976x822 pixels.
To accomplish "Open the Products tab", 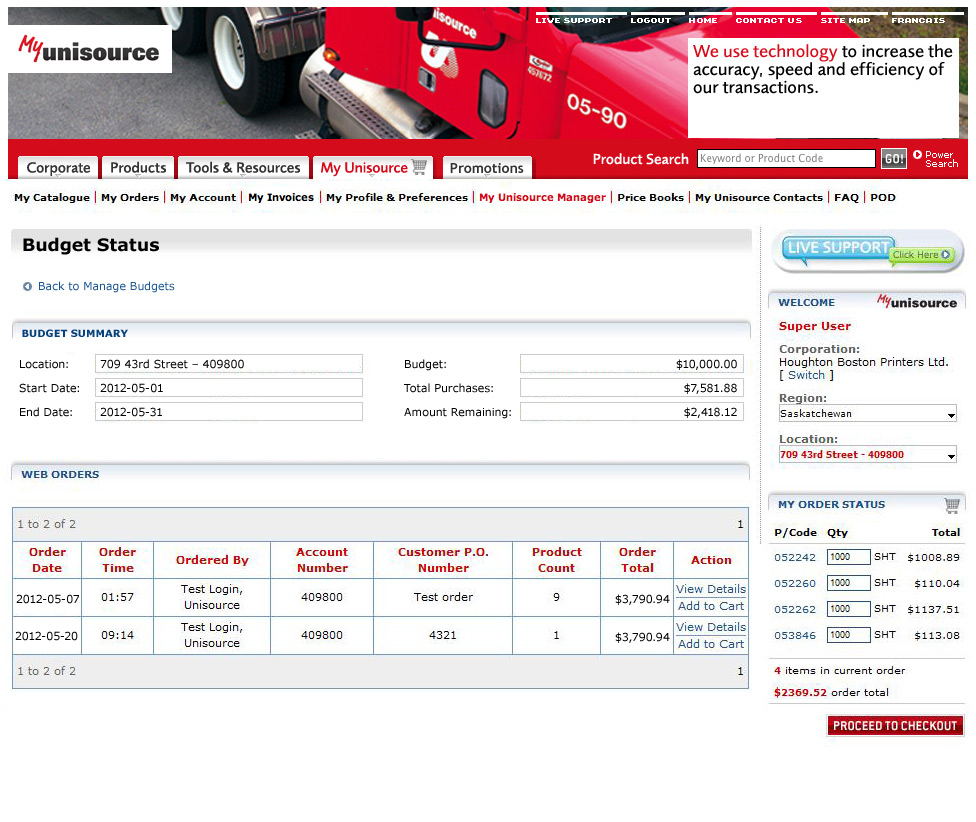I will coord(138,168).
